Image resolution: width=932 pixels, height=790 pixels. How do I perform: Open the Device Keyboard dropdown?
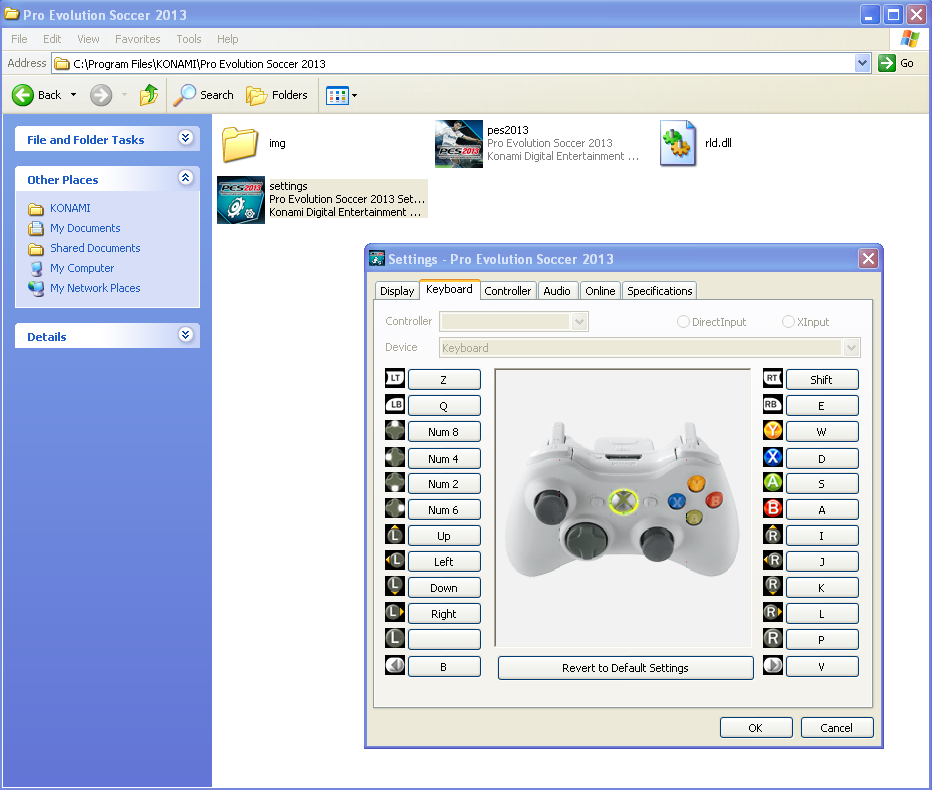pyautogui.click(x=851, y=348)
